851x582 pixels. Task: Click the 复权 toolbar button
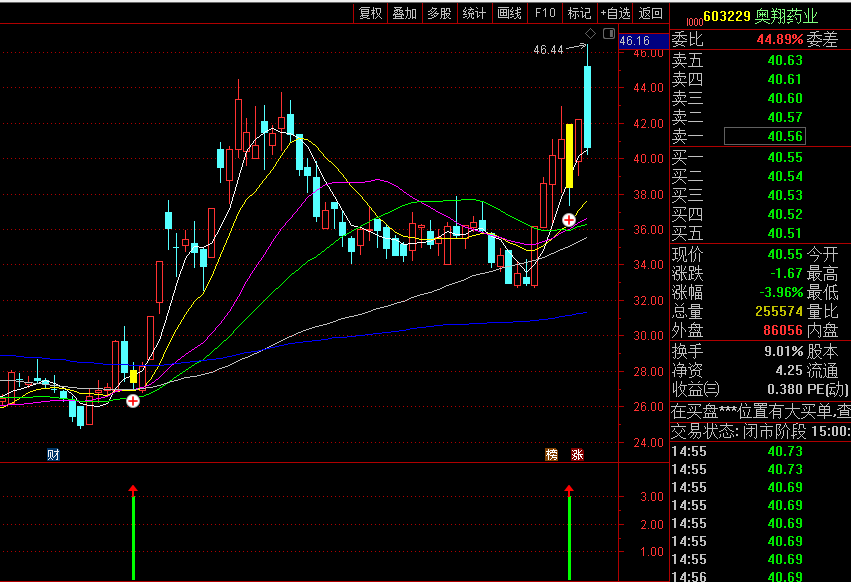371,13
